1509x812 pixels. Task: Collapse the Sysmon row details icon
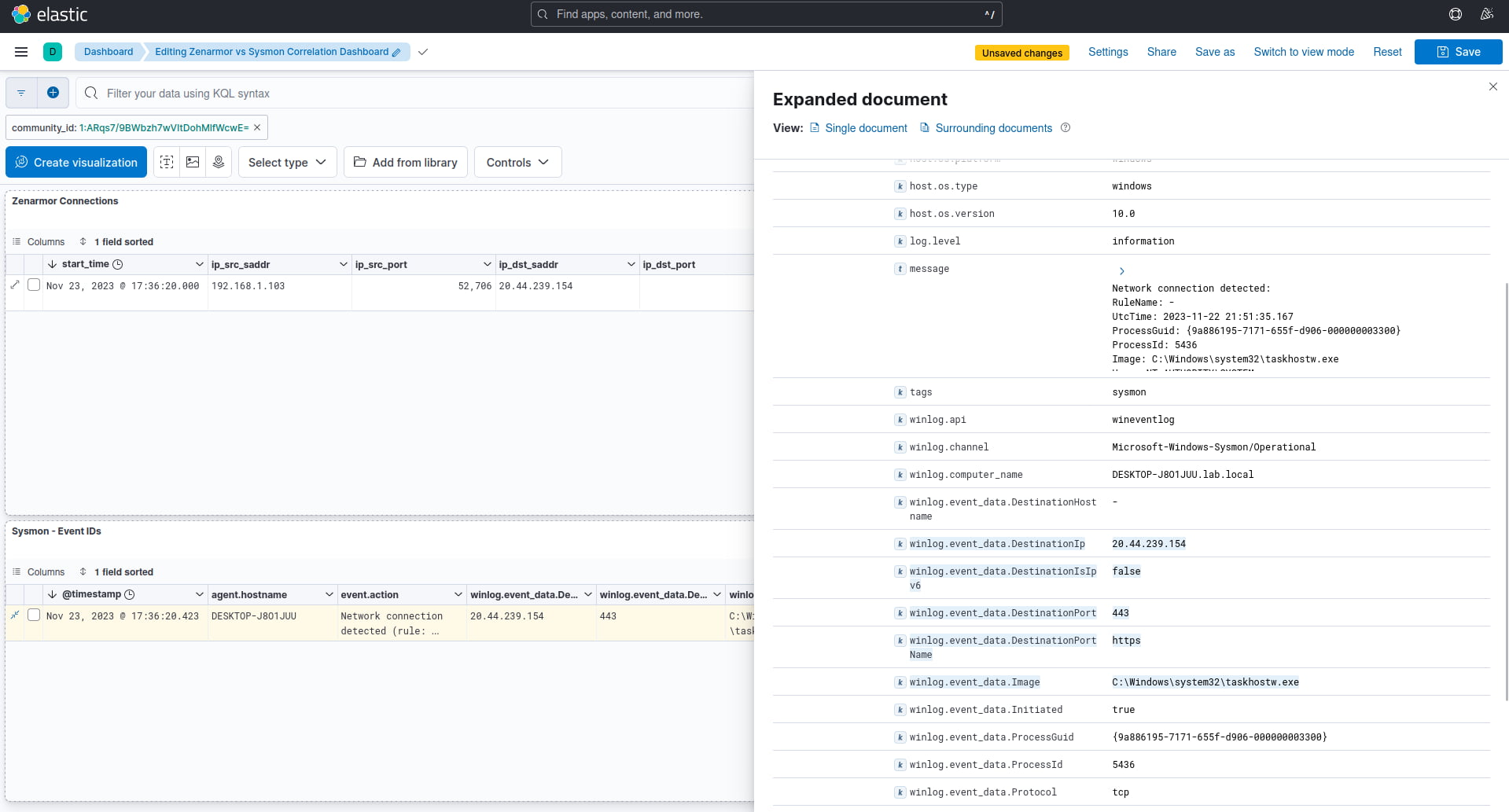point(15,615)
